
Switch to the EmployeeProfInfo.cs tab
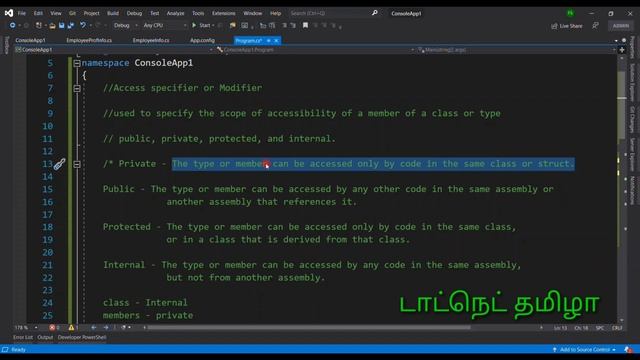[89, 40]
